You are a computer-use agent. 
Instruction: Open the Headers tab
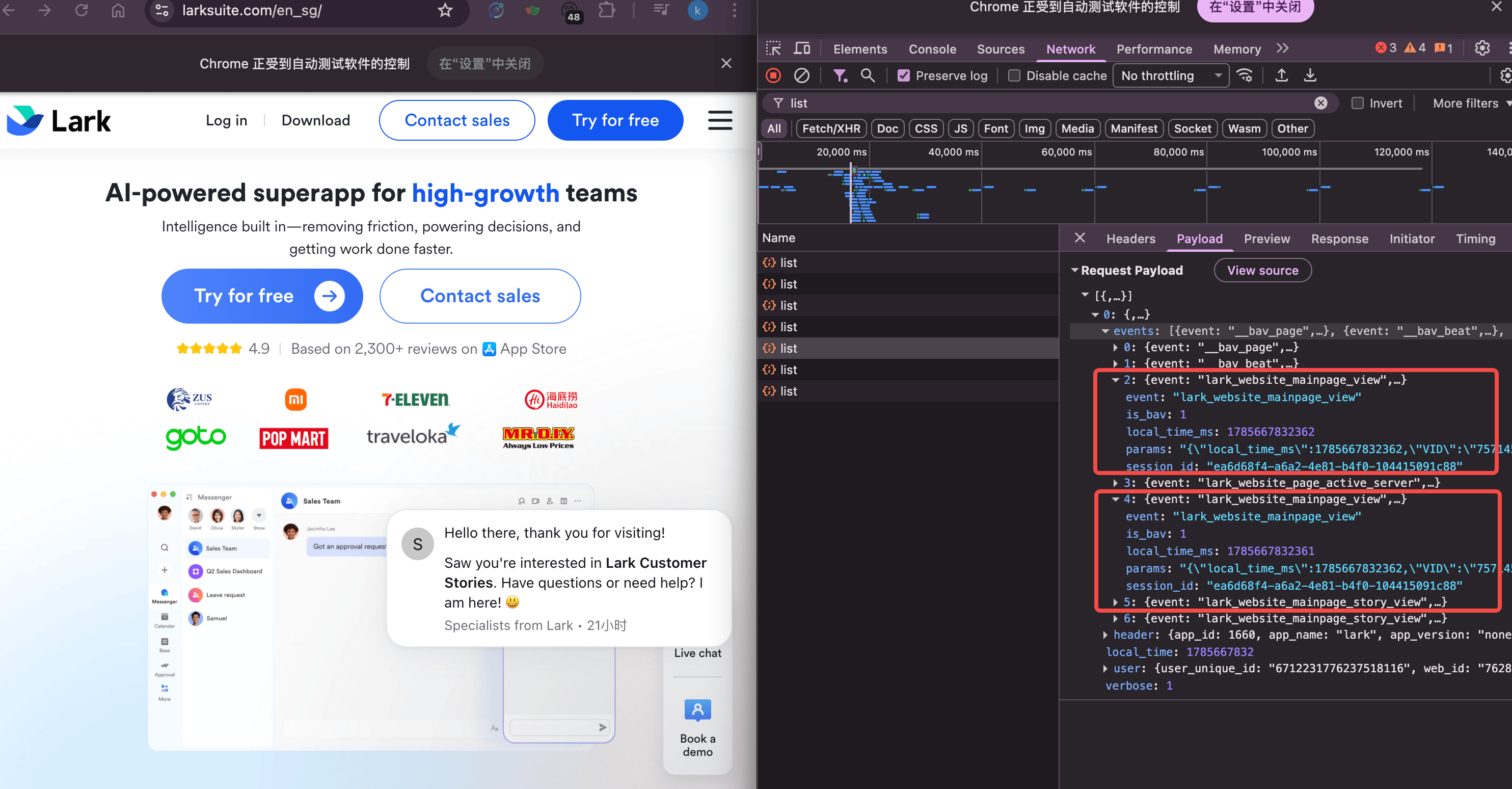(1130, 239)
